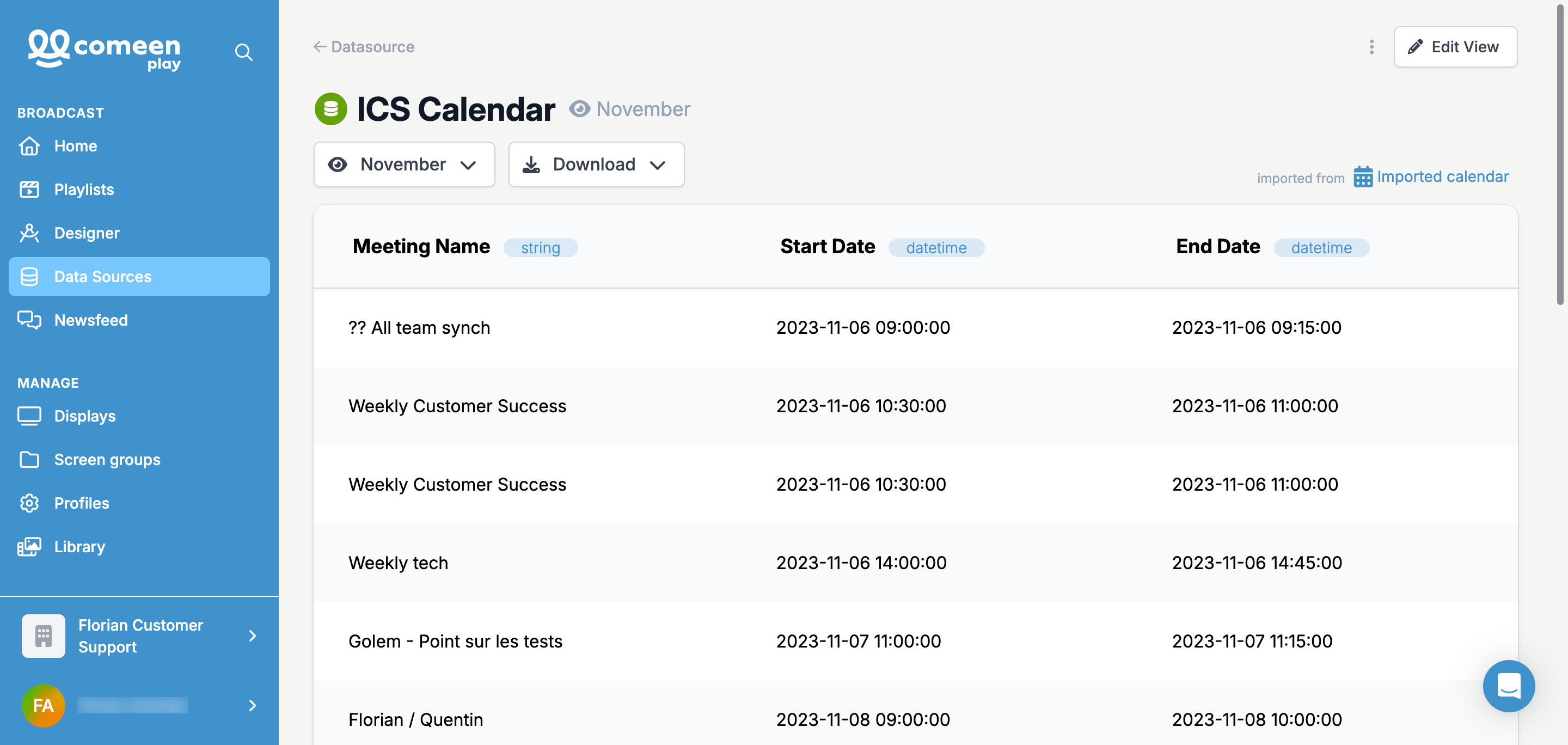
Task: Click the Newsfeed chat bubbles icon
Action: coord(29,320)
